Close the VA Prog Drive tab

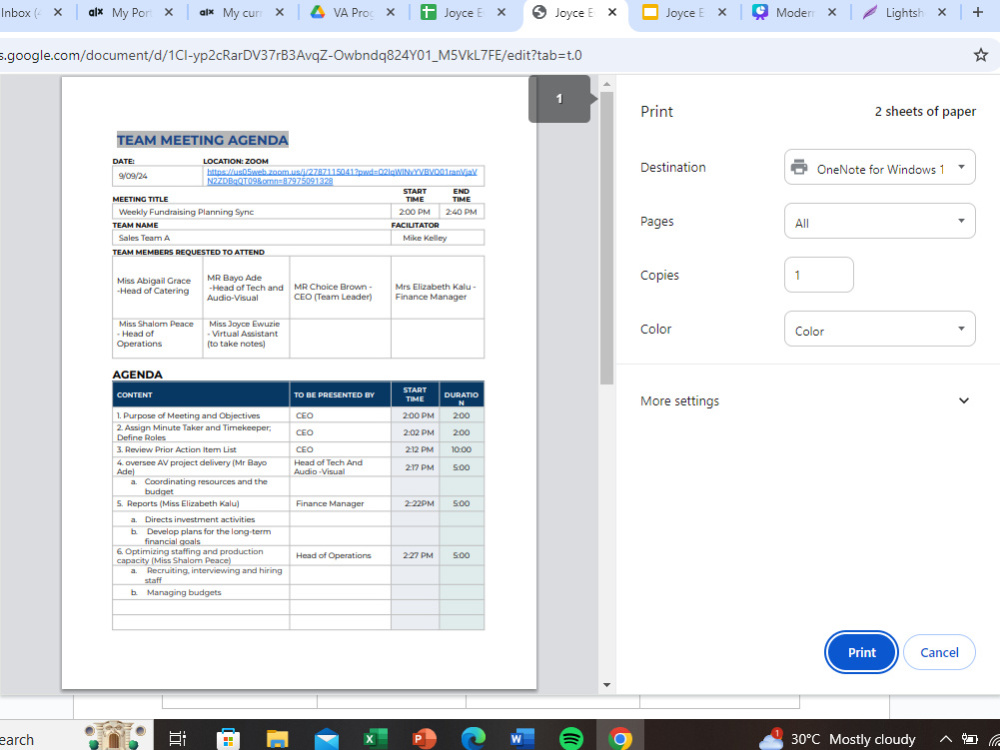tap(390, 12)
